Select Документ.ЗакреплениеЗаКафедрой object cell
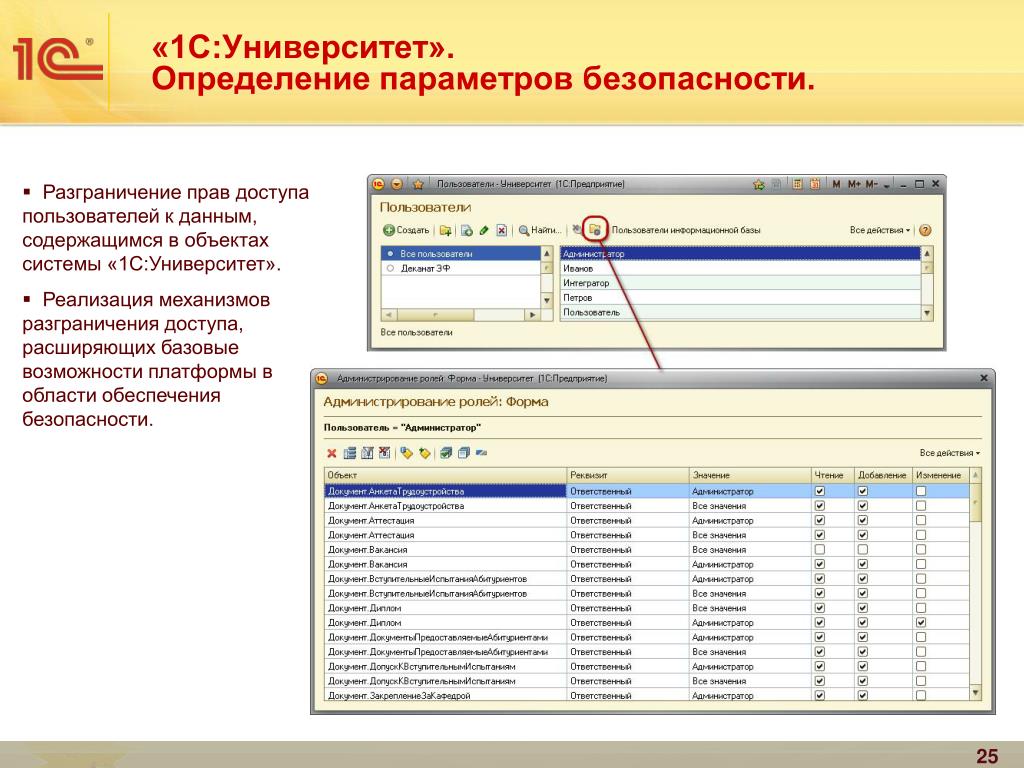 445,696
